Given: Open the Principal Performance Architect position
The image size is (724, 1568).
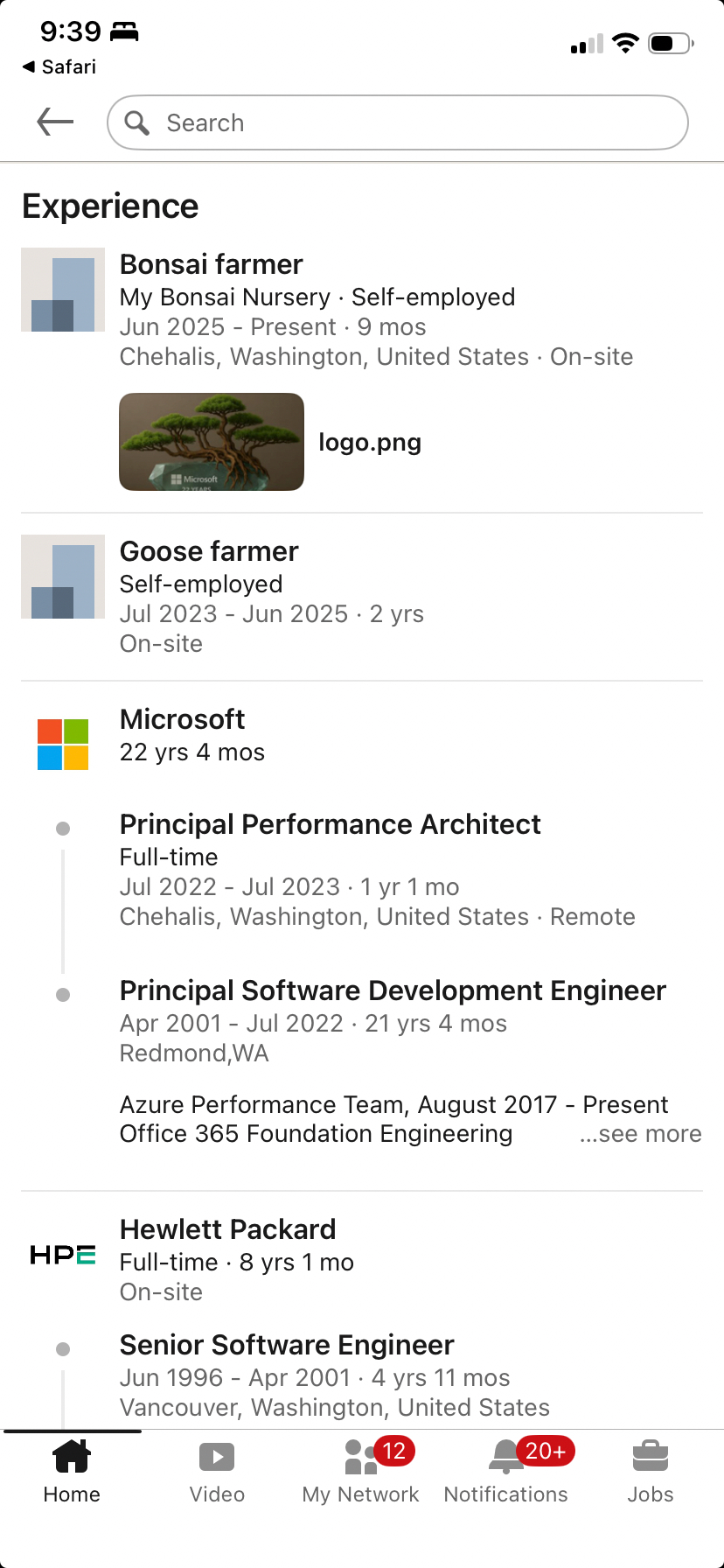Looking at the screenshot, I should [331, 824].
